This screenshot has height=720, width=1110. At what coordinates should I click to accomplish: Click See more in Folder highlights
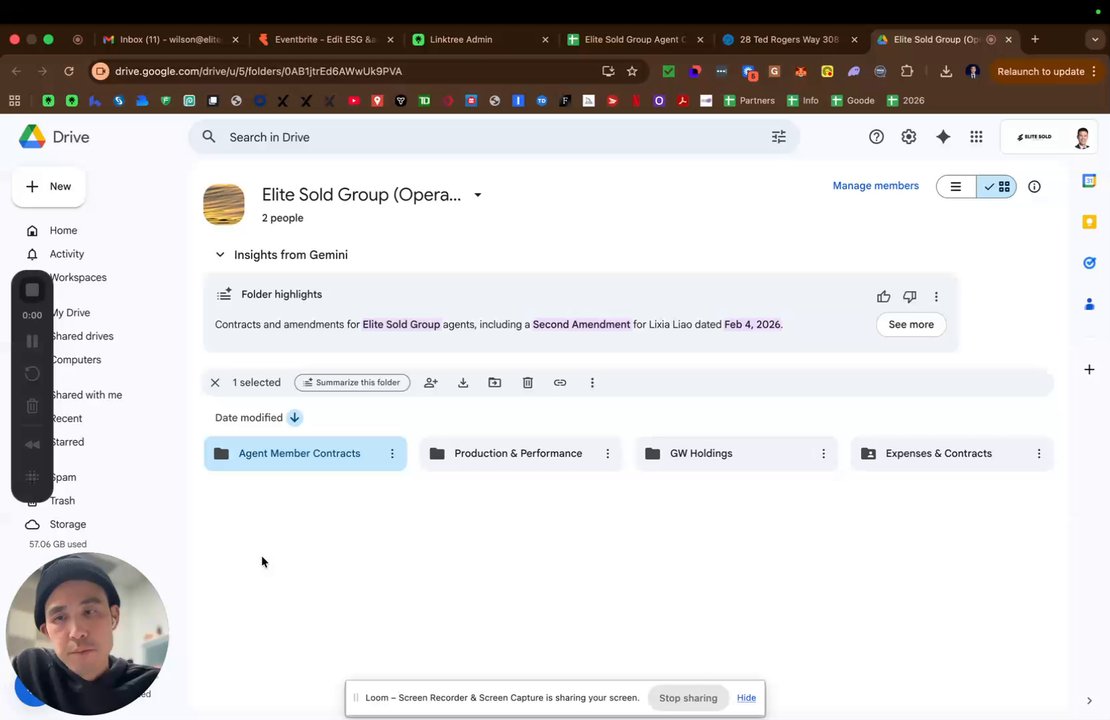(x=911, y=324)
